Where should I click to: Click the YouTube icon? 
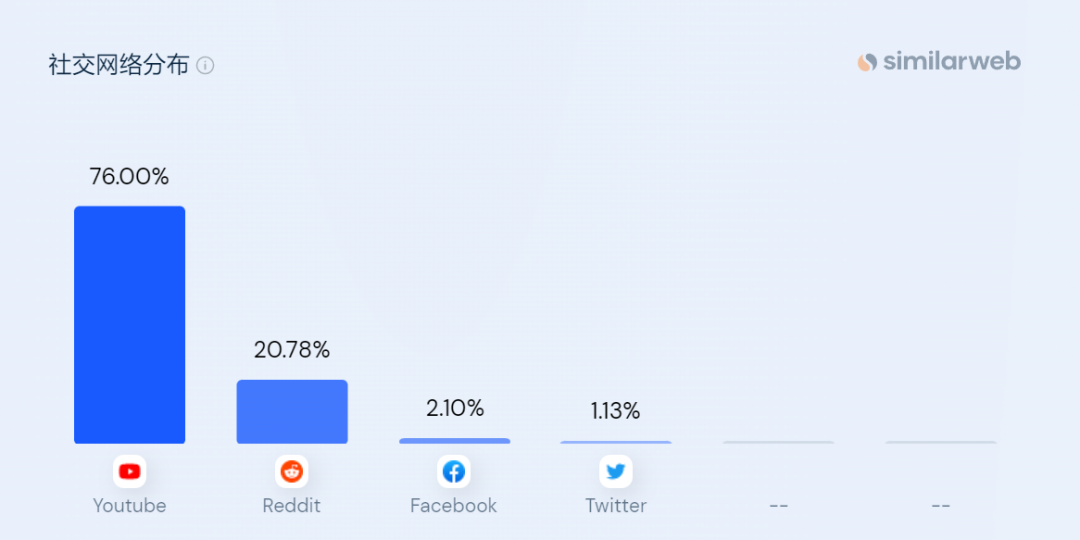(129, 472)
